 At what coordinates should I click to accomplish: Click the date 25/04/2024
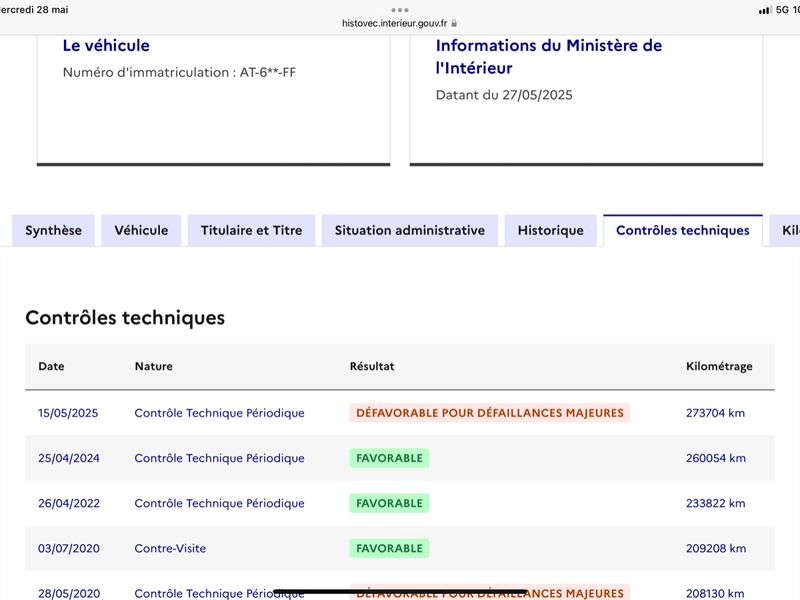pyautogui.click(x=69, y=458)
